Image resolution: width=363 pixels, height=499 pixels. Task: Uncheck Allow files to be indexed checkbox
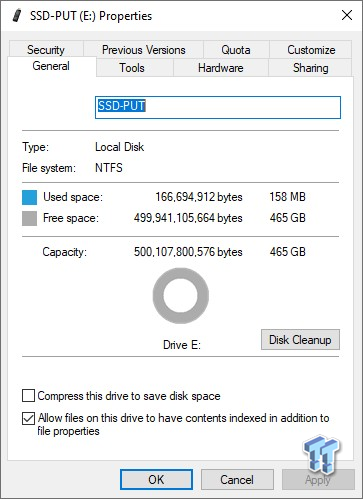28,418
